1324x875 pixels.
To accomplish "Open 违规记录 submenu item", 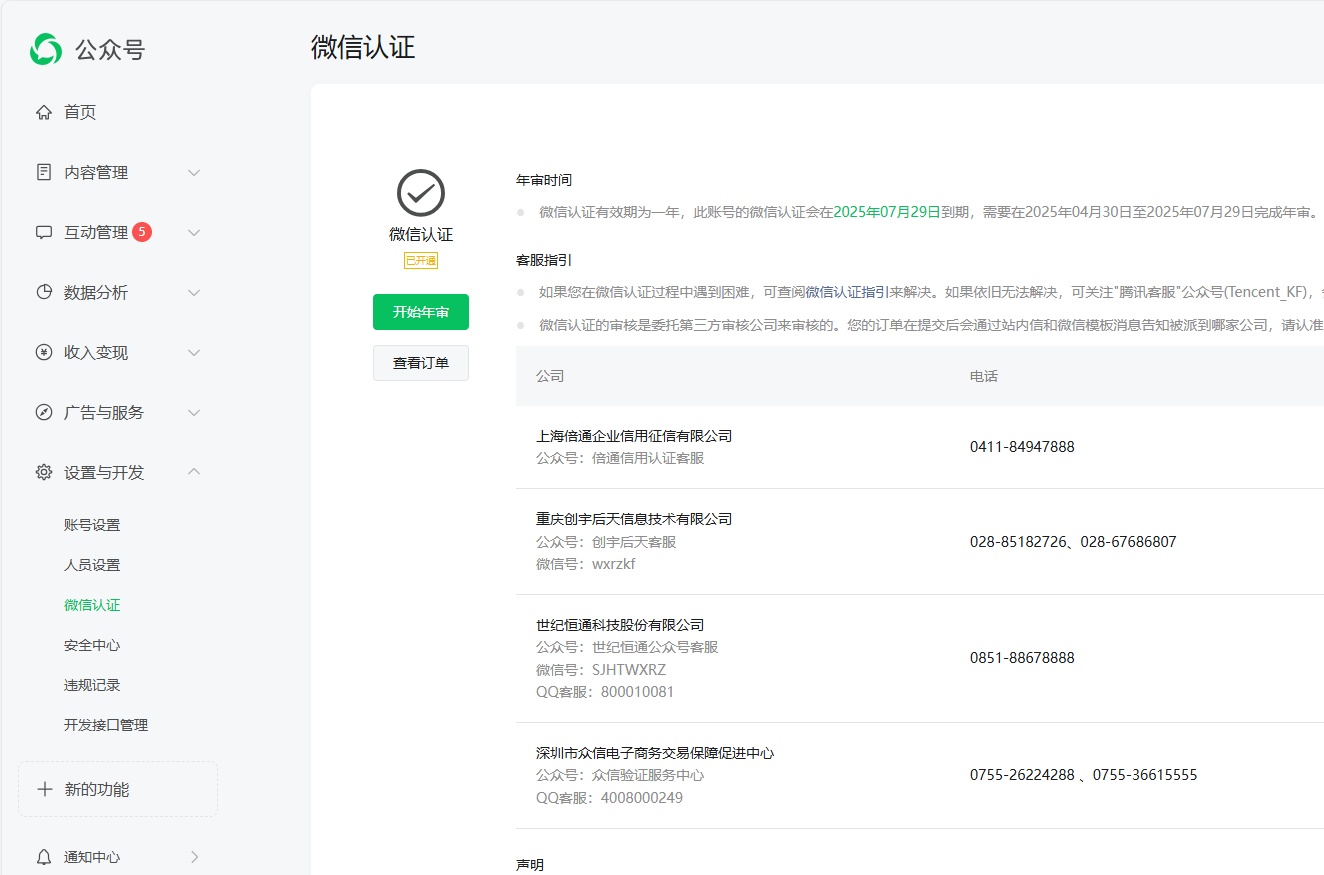I will 92,685.
